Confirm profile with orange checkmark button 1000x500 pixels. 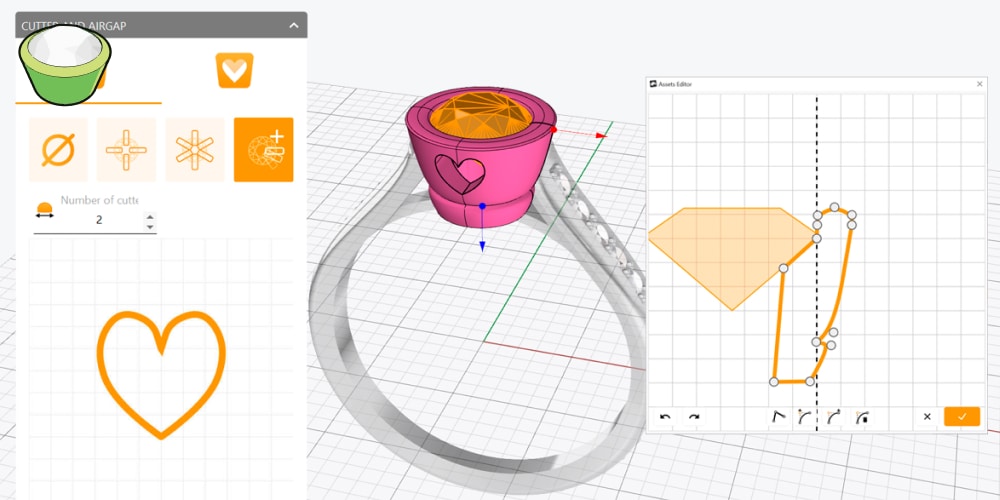pos(961,416)
